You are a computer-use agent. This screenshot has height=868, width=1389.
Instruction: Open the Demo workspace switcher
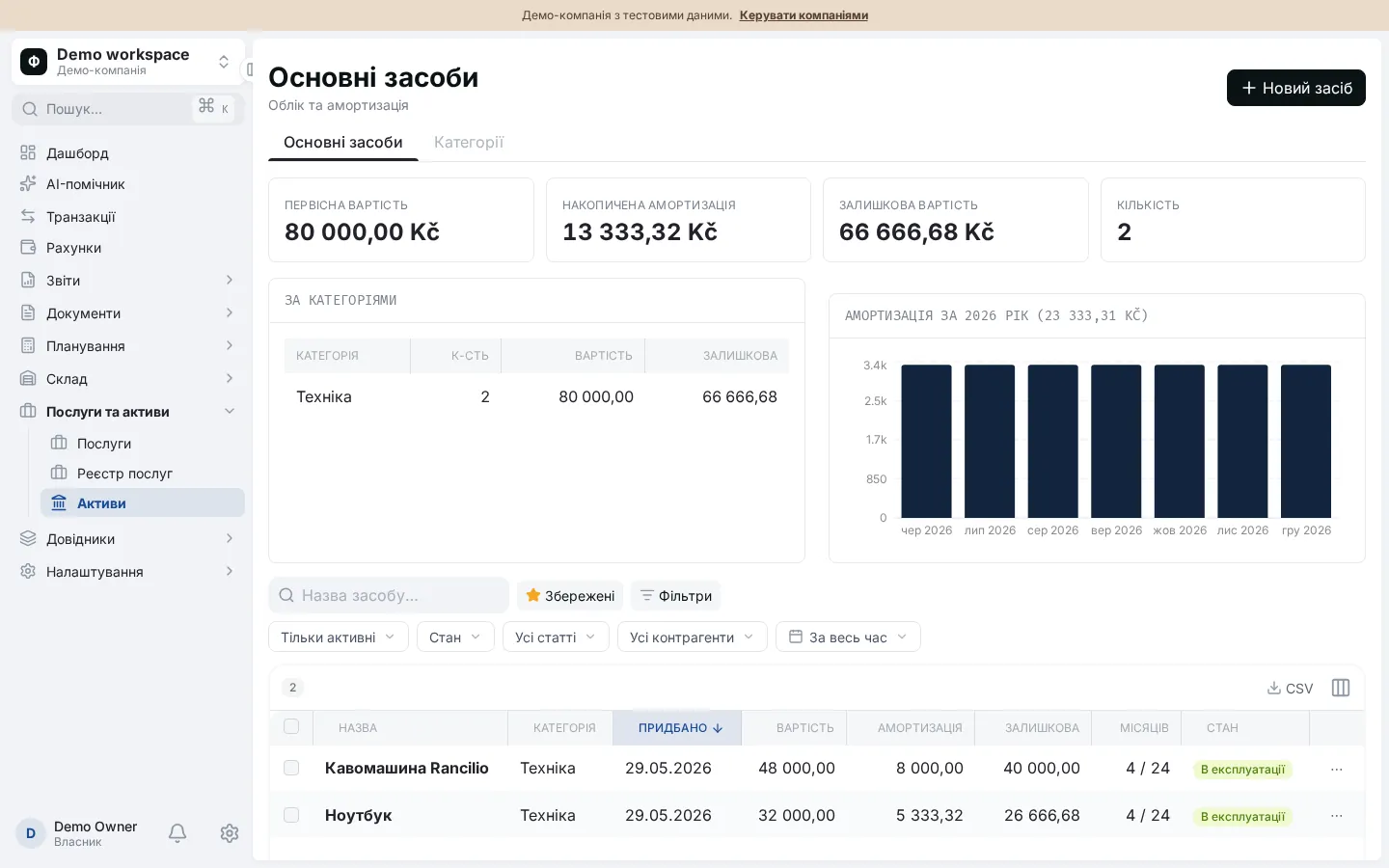tap(128, 62)
